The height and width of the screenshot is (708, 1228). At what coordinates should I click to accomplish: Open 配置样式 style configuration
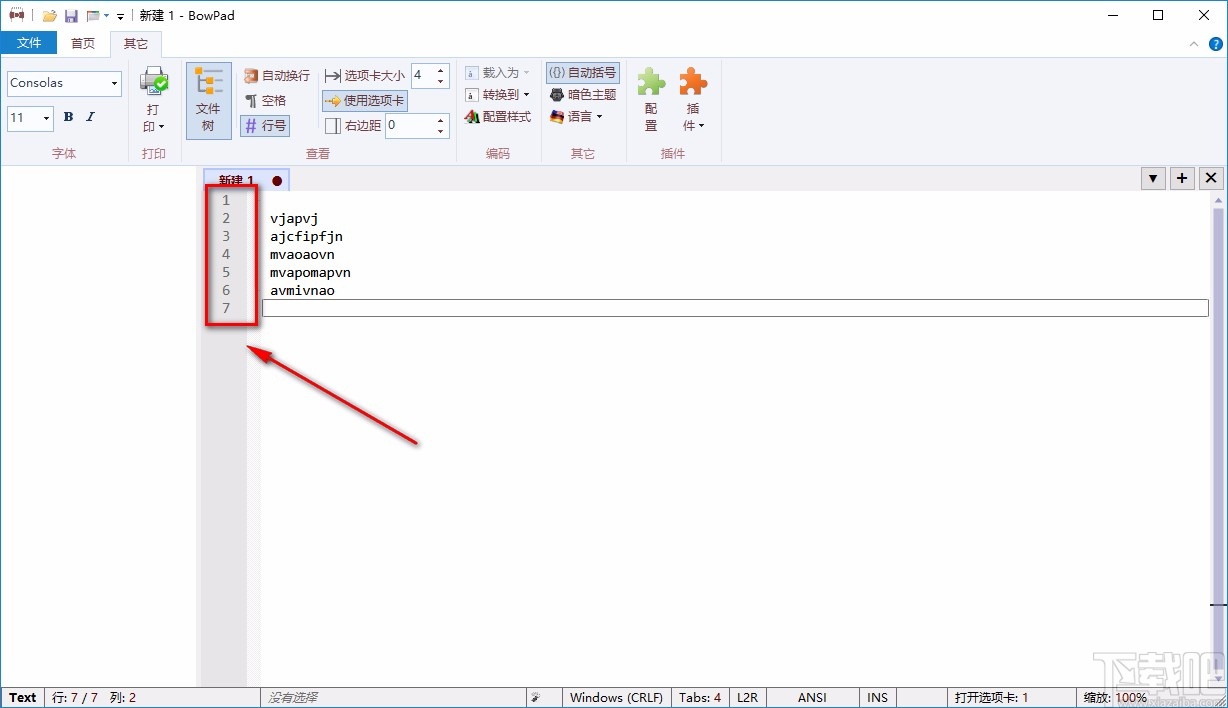[498, 116]
